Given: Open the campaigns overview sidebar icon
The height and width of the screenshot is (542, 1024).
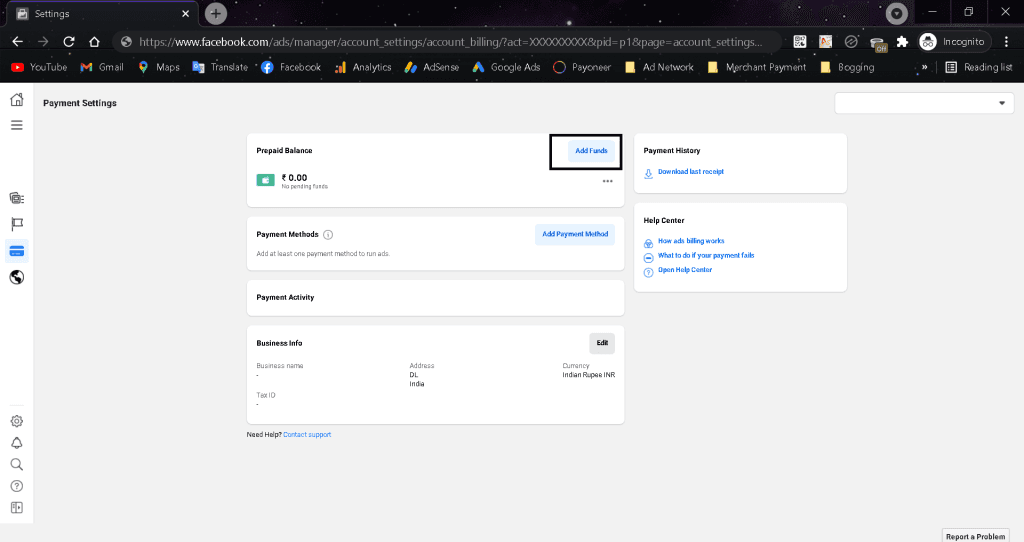Looking at the screenshot, I should click(17, 198).
